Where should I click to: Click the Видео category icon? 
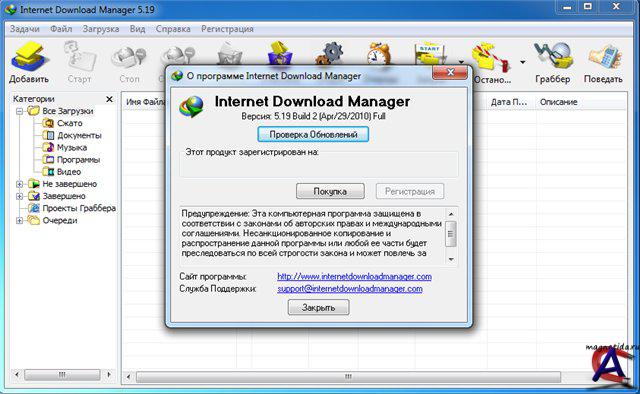point(49,172)
